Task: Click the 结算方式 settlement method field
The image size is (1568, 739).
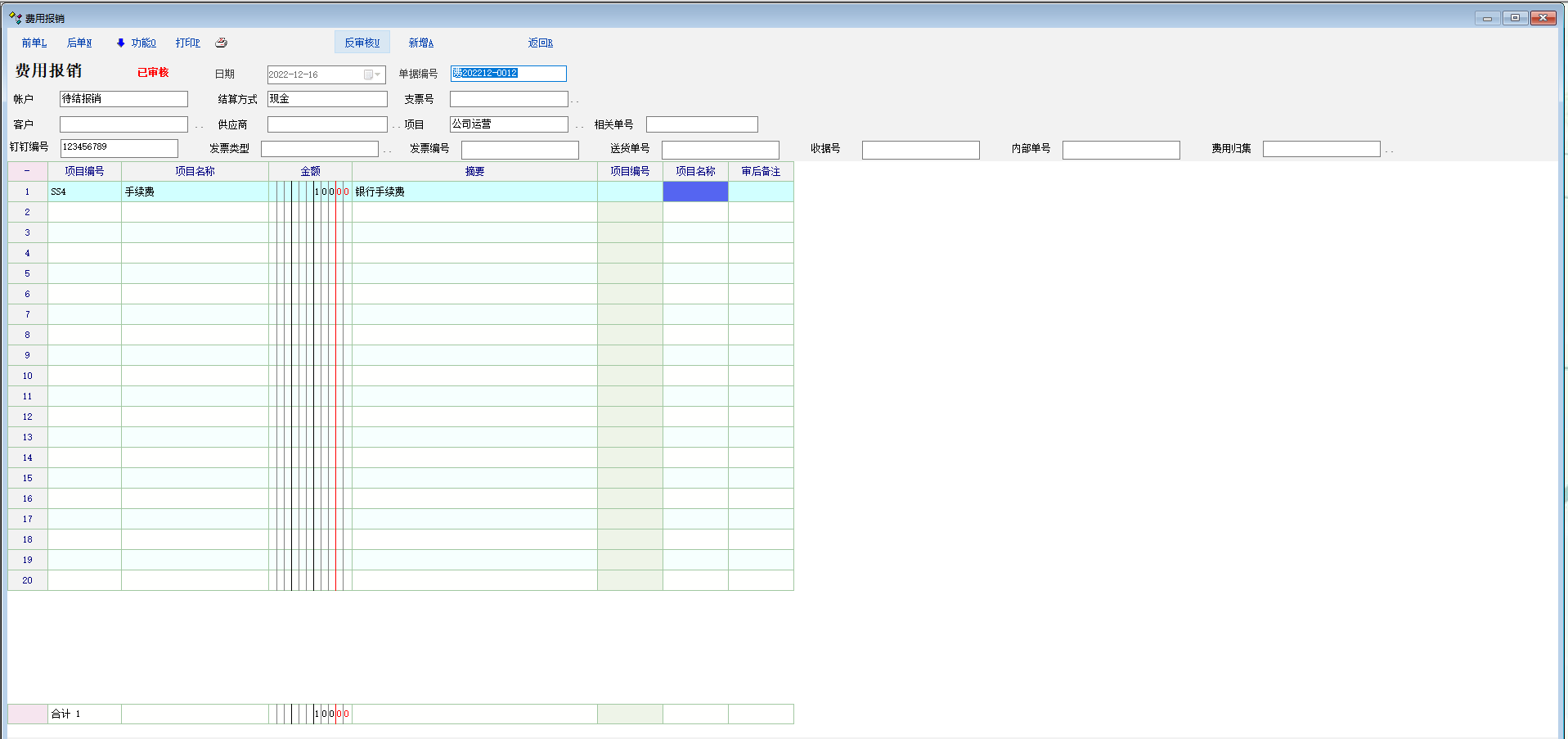Action: 327,99
